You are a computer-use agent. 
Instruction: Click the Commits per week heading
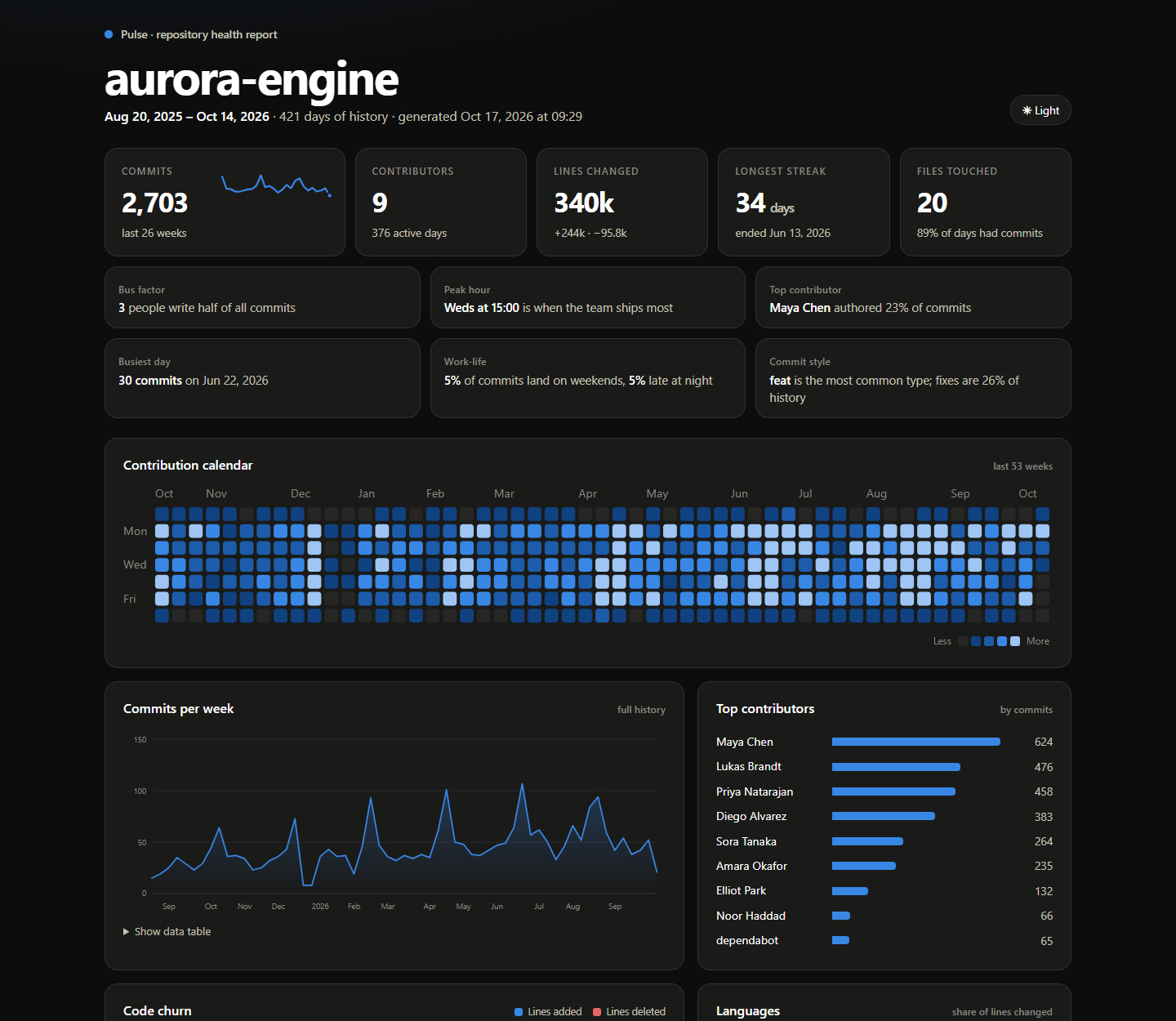(x=178, y=708)
